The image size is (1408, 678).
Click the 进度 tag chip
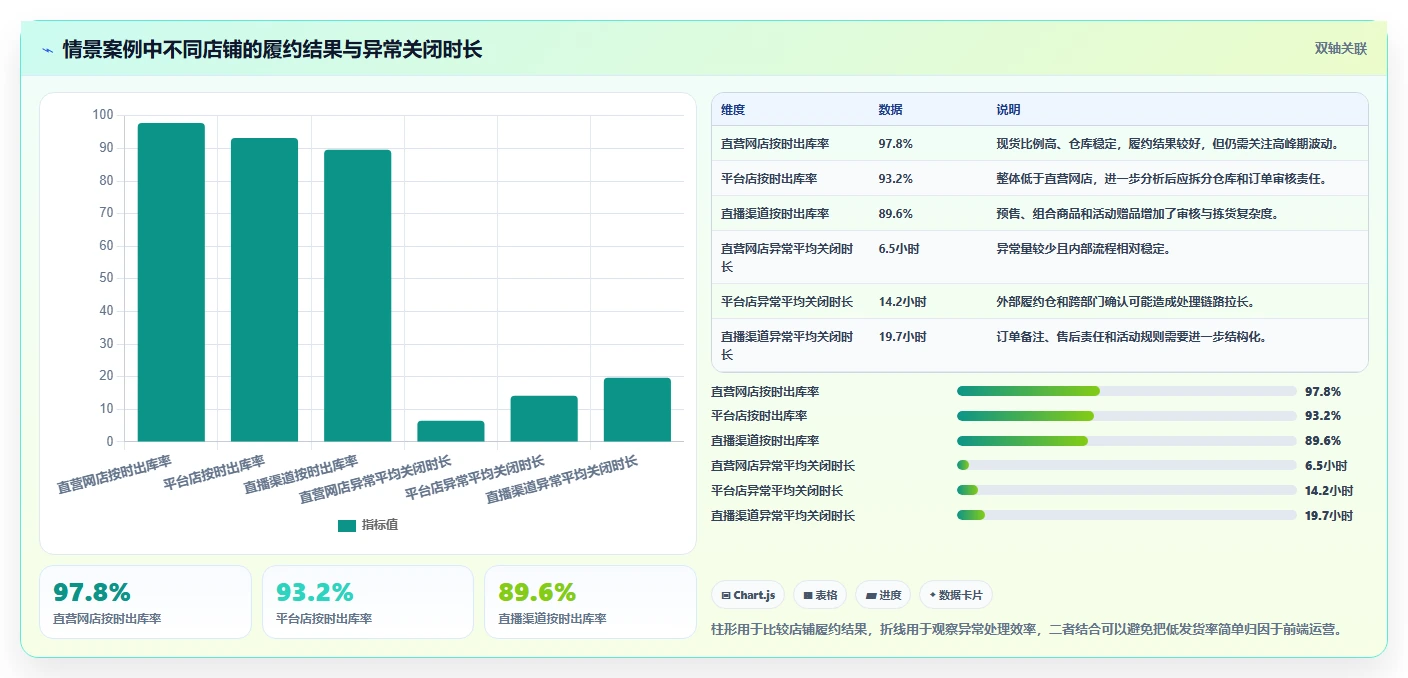[883, 595]
